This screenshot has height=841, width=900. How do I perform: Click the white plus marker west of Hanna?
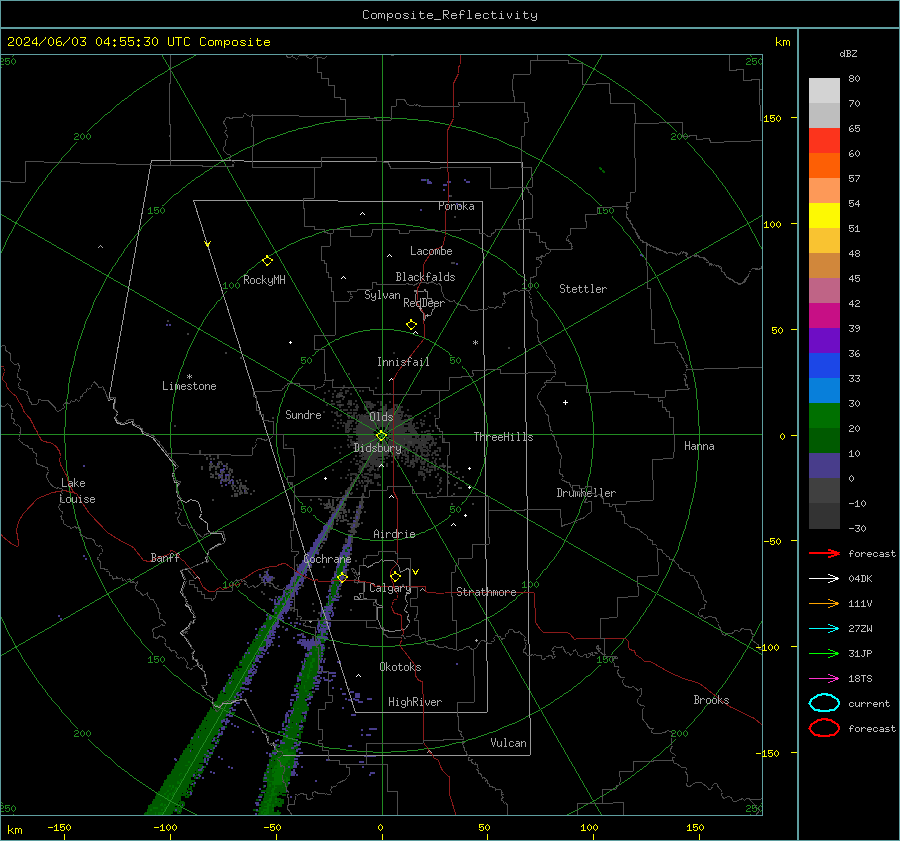point(565,402)
